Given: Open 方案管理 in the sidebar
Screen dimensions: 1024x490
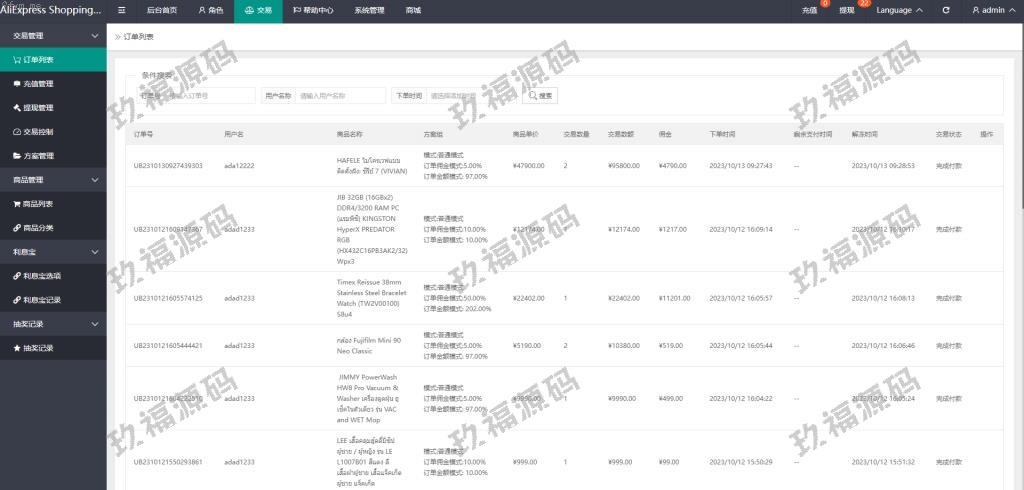Looking at the screenshot, I should 53,155.
